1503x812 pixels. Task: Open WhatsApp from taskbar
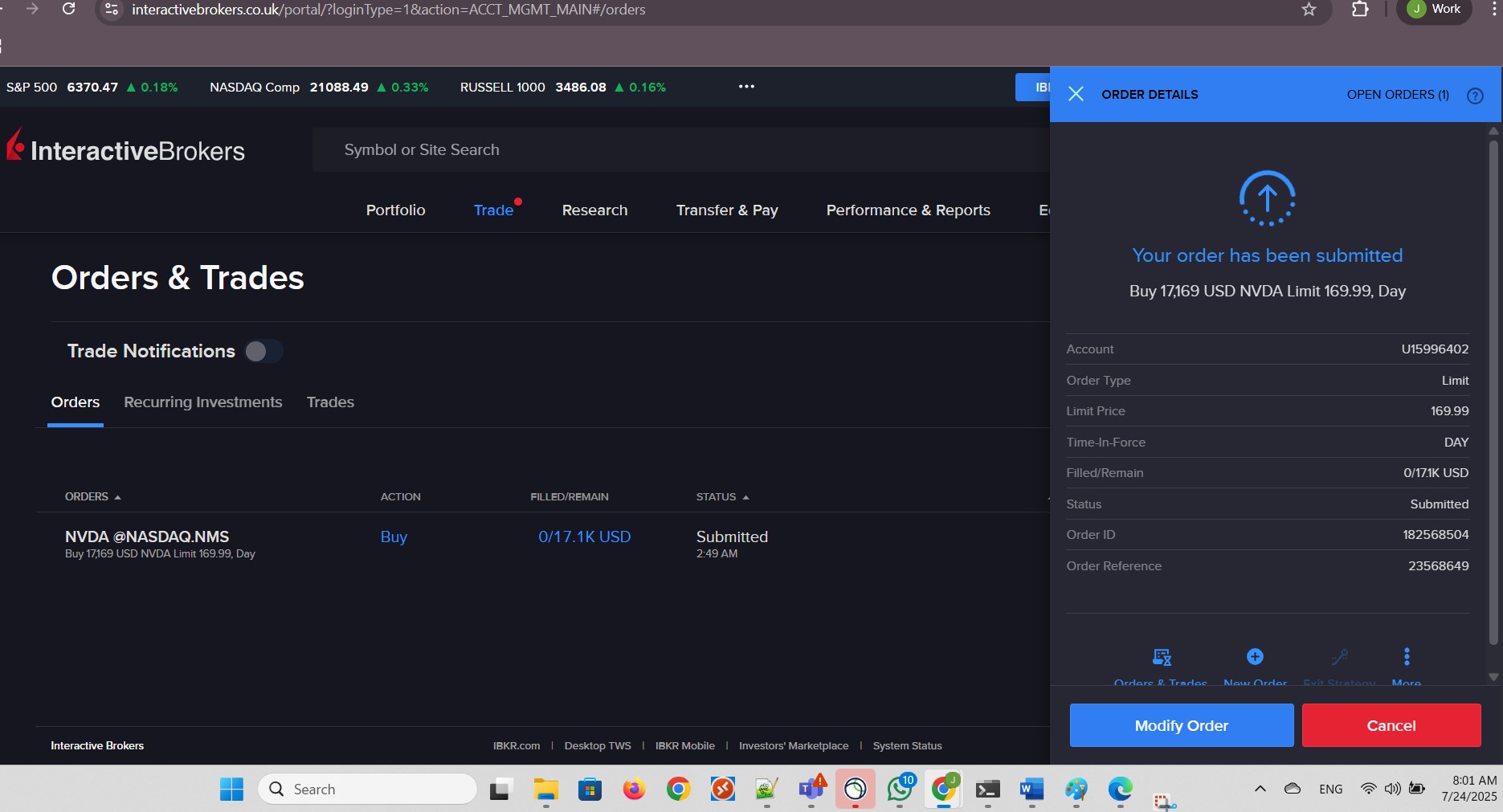coord(900,790)
